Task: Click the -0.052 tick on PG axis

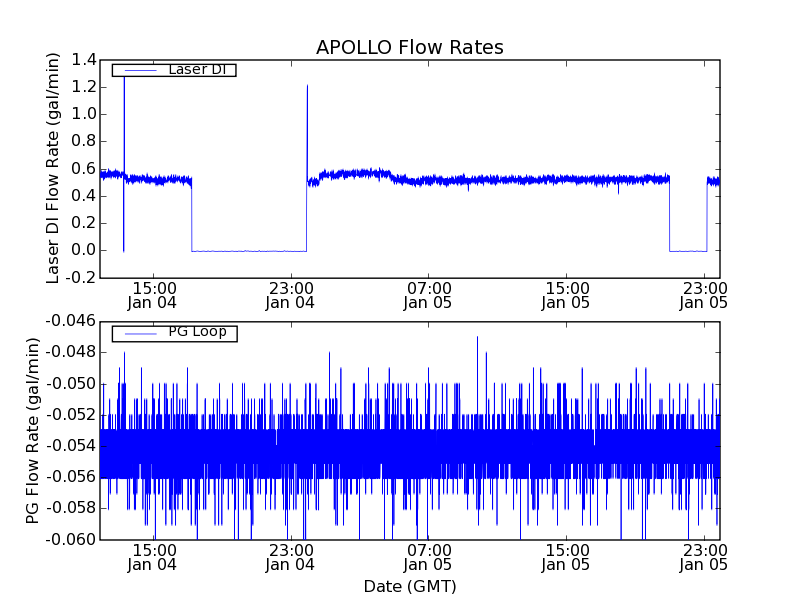Action: tap(71, 415)
